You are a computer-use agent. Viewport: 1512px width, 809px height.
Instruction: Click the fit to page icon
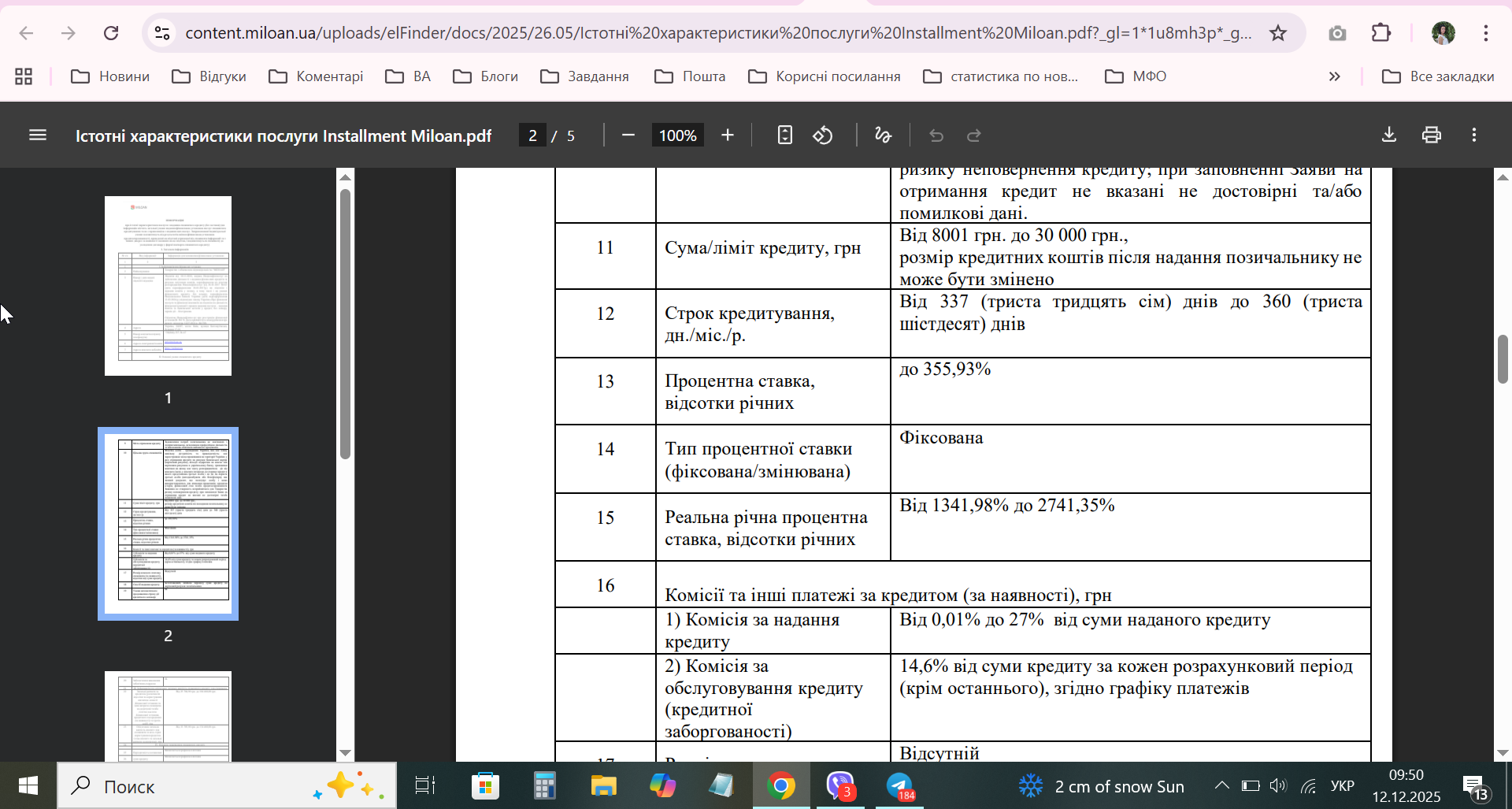pyautogui.click(x=784, y=135)
